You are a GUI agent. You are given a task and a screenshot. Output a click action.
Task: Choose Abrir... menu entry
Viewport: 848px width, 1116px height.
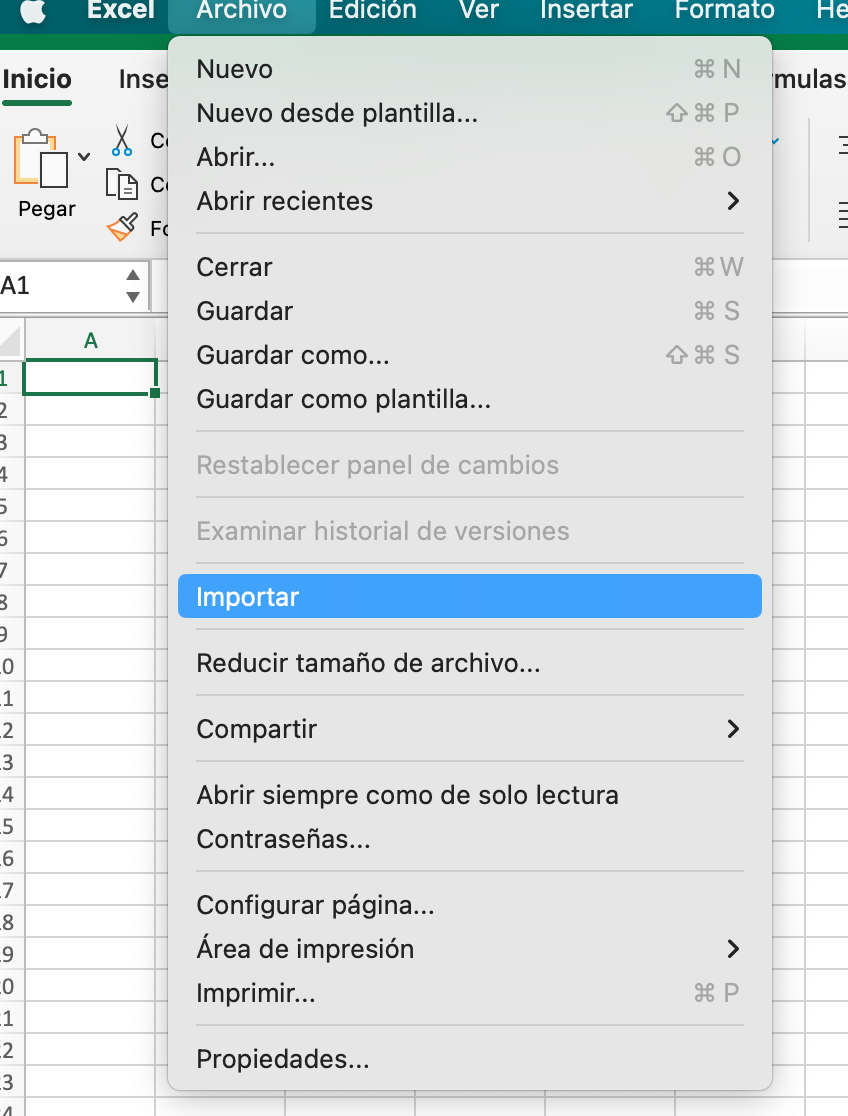click(470, 157)
